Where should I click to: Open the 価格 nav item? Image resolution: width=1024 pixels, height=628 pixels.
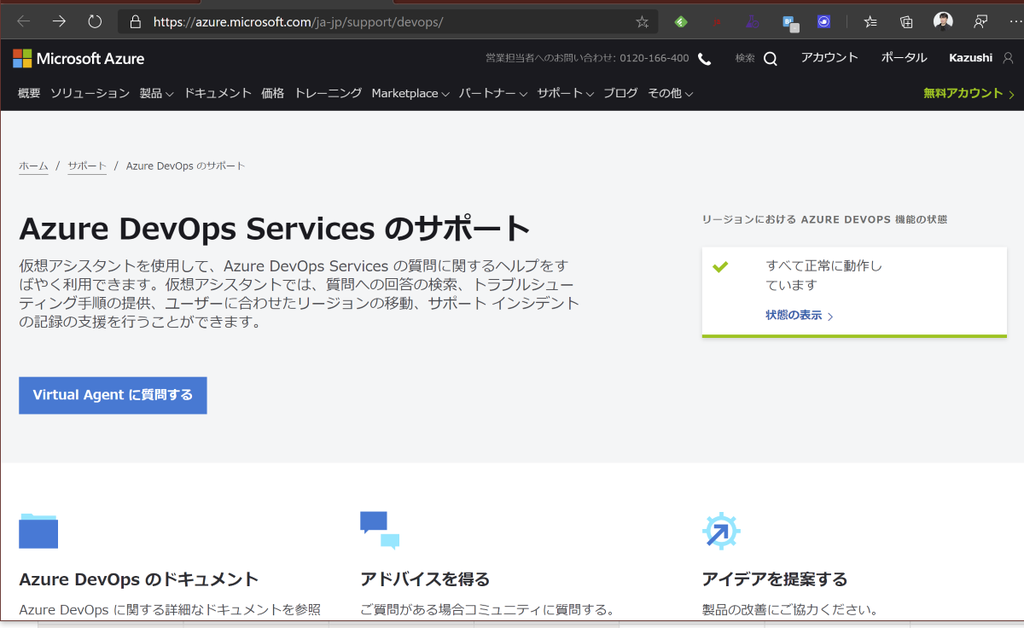[272, 93]
